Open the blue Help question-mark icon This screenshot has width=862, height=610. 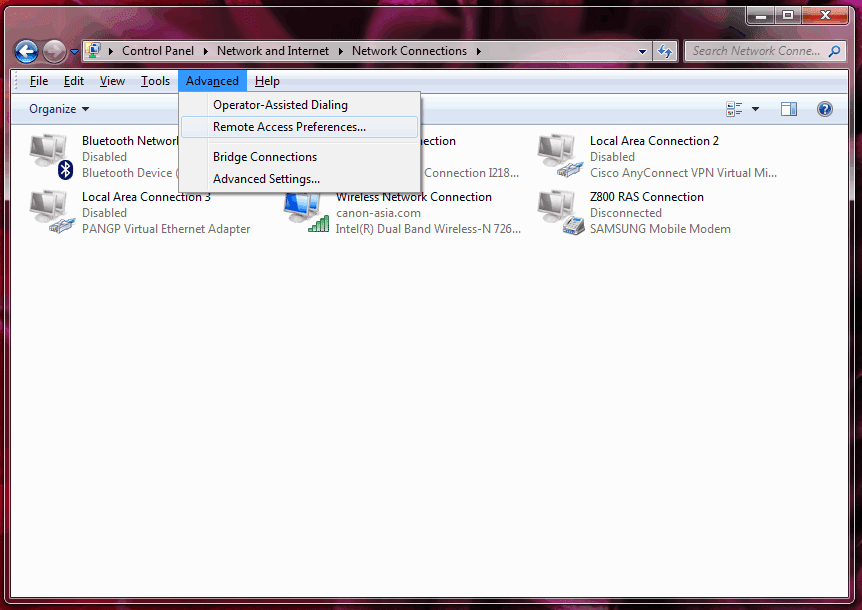coord(825,109)
